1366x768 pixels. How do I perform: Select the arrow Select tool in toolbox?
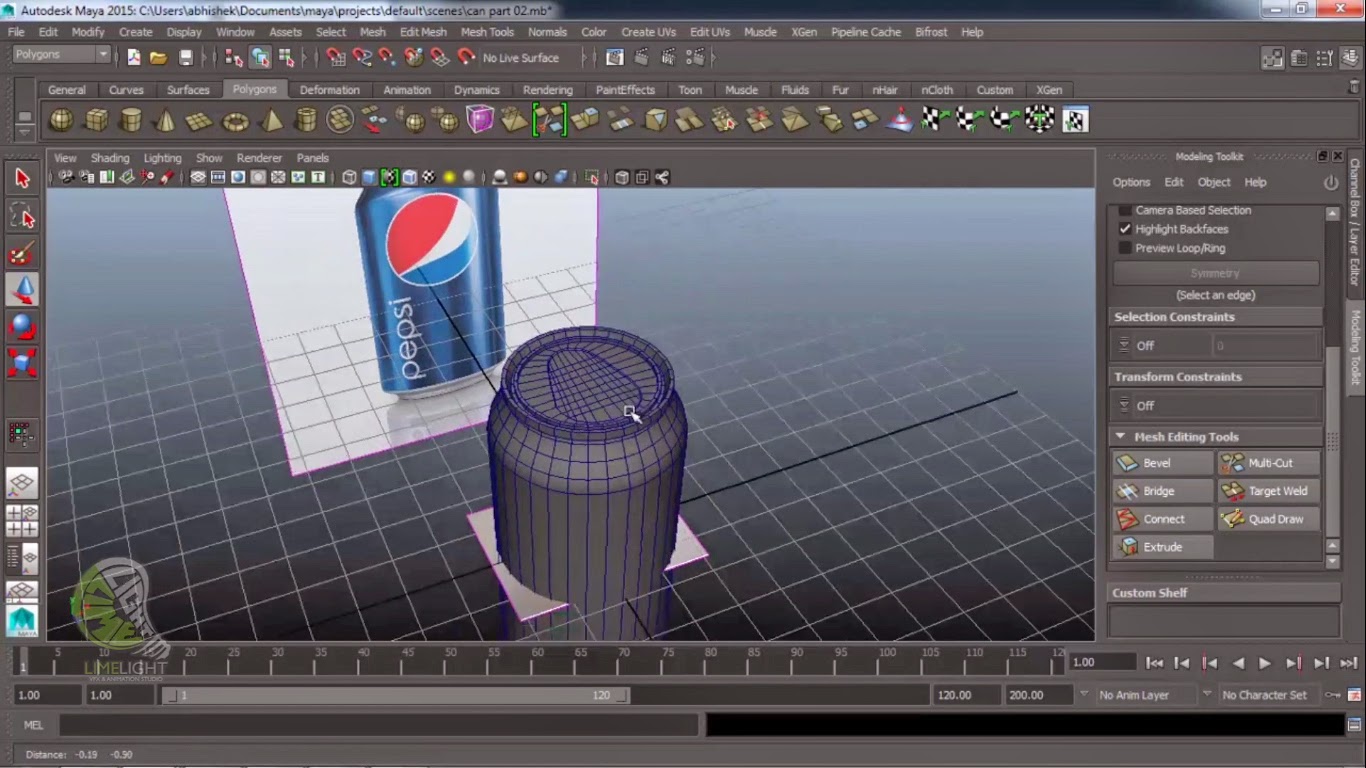[22, 179]
